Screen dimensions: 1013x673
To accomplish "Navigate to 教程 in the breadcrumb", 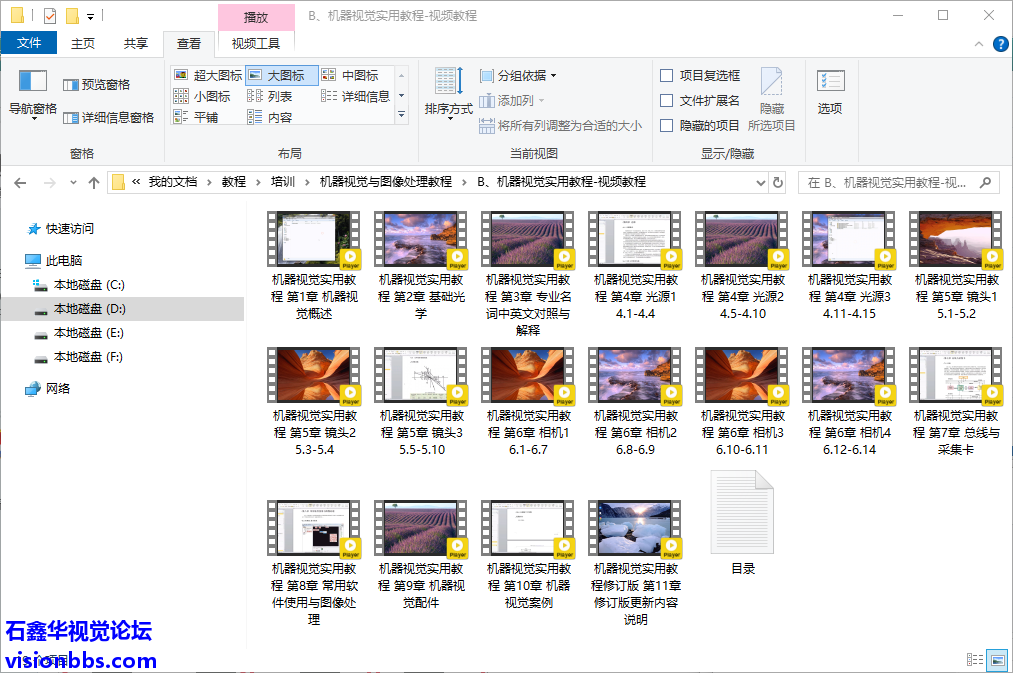I will coord(234,182).
